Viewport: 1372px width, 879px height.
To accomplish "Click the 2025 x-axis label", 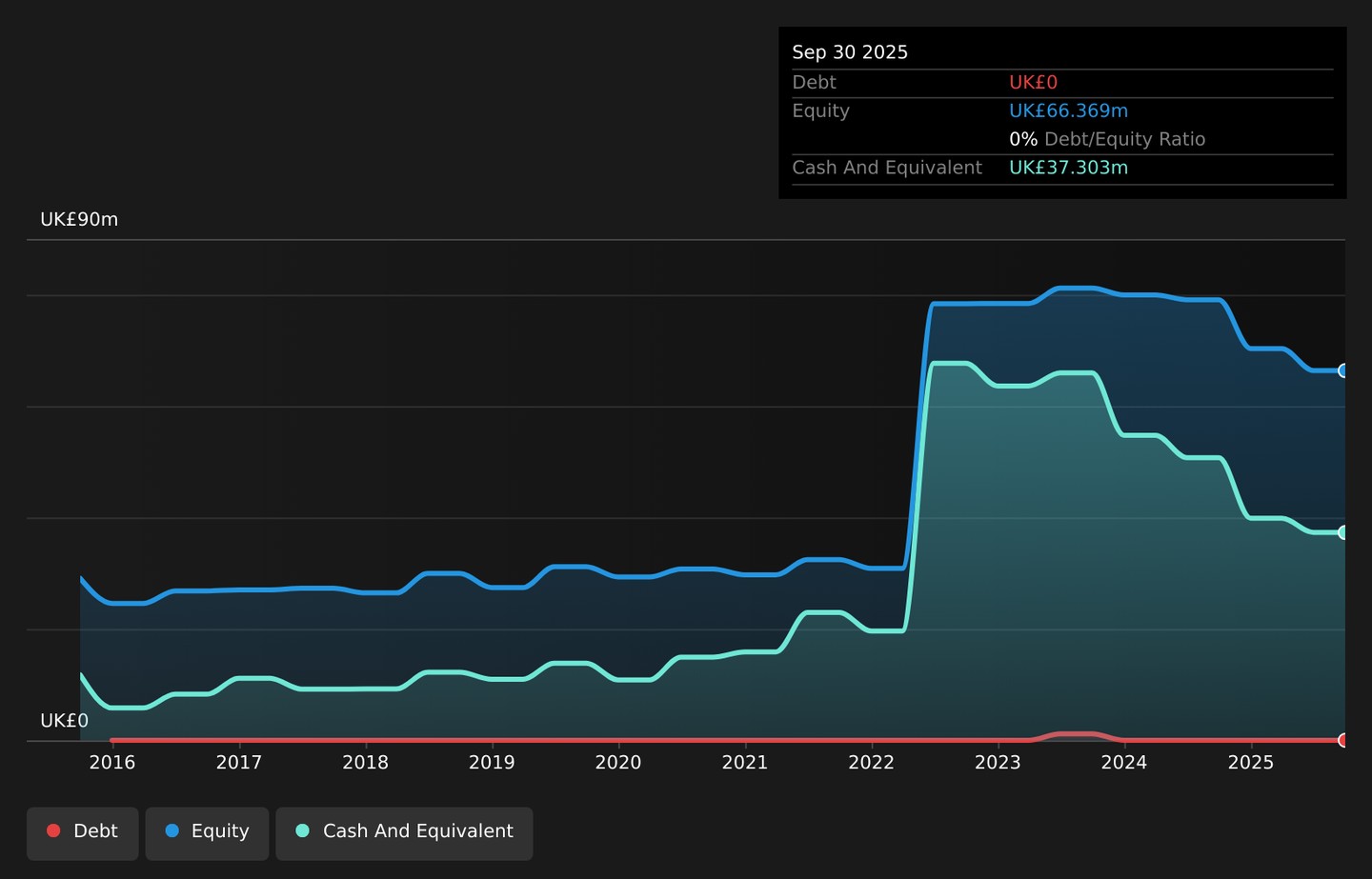I will click(x=1251, y=763).
